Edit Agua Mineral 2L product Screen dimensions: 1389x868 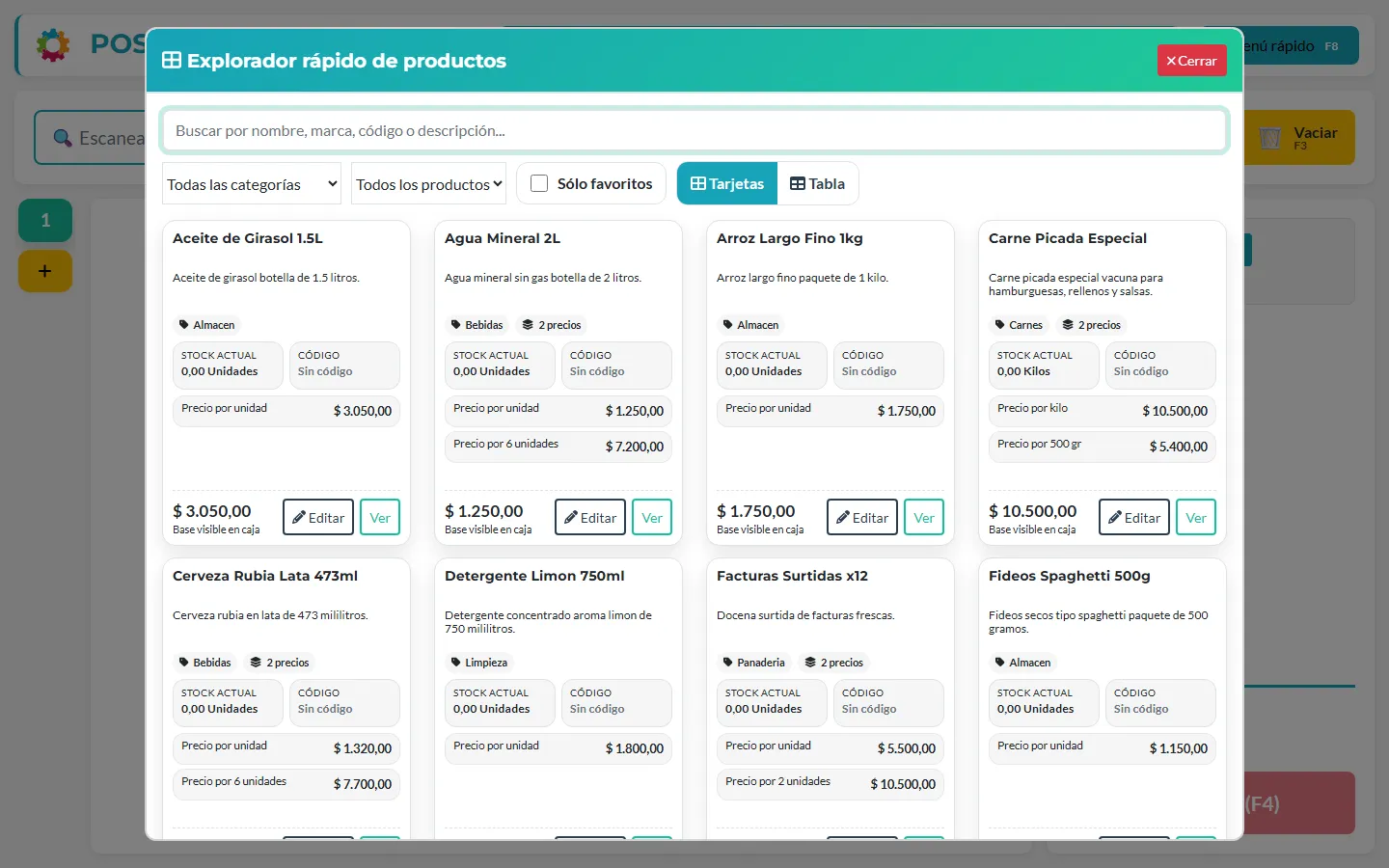(590, 517)
